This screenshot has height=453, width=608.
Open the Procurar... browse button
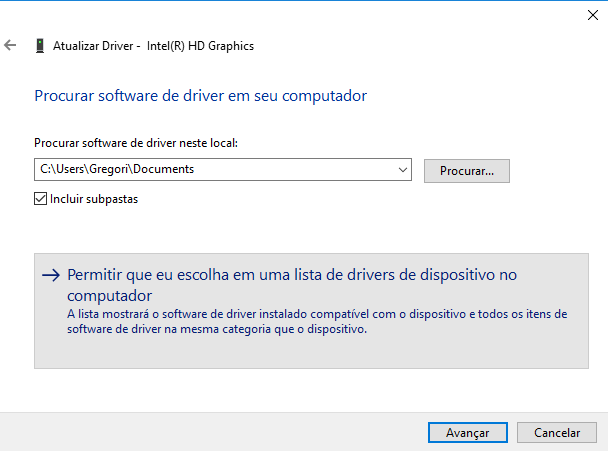click(x=466, y=171)
